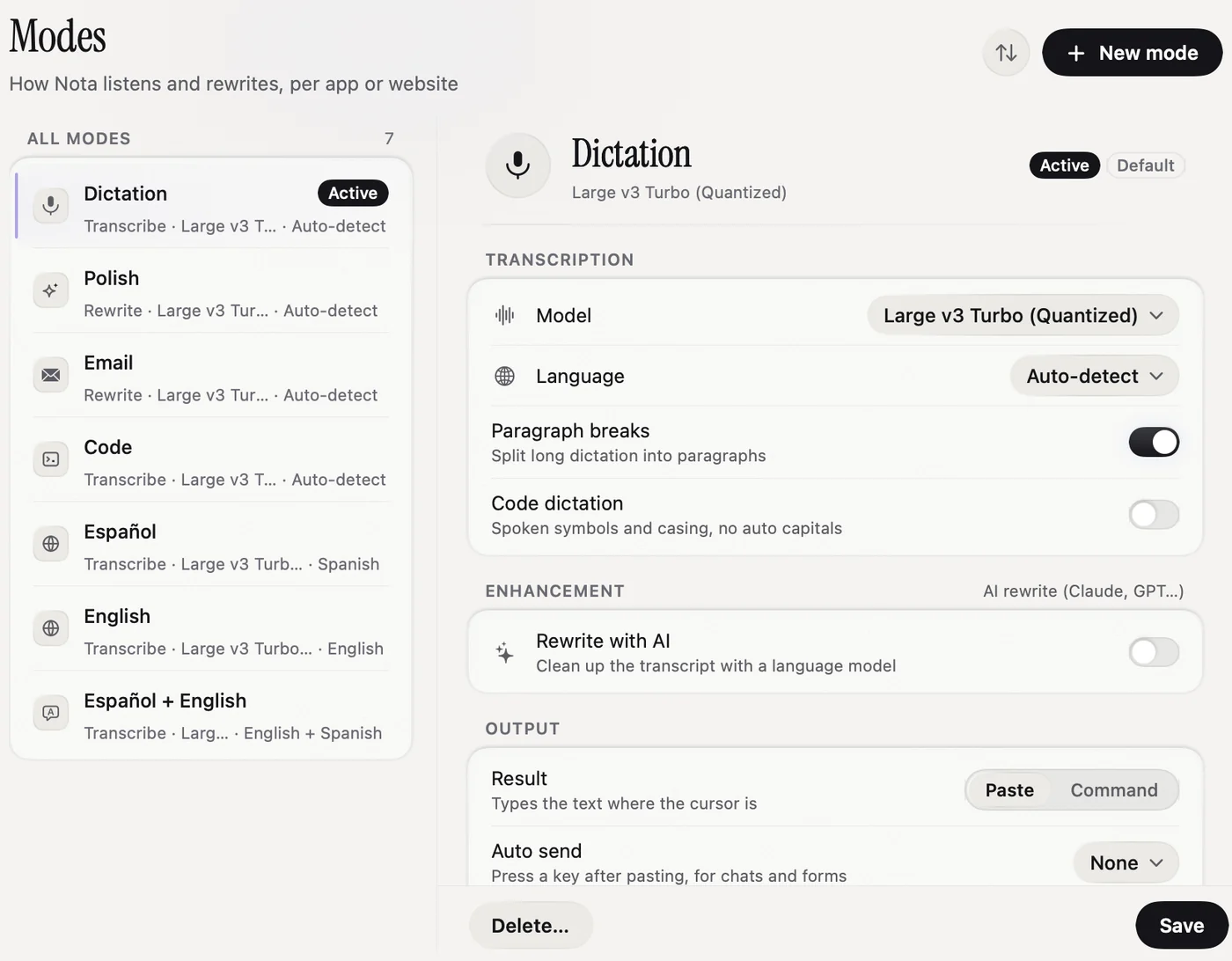Click the OUTPUT section heading

523,729
